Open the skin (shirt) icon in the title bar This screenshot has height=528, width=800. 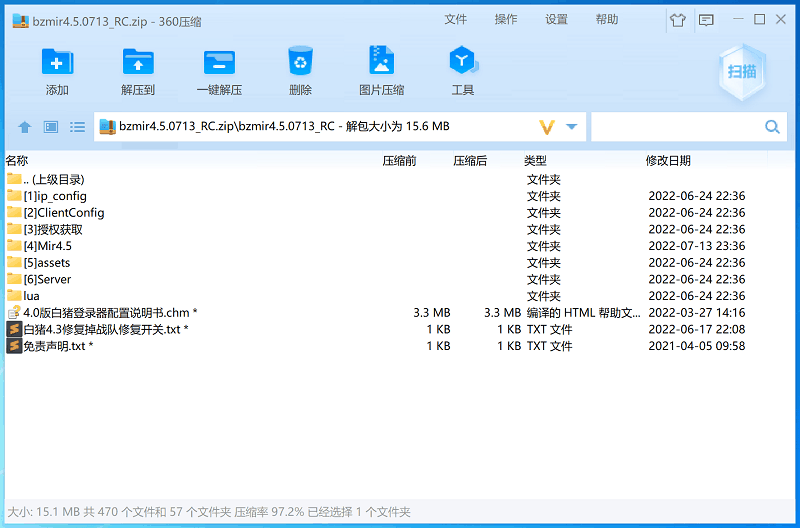point(678,20)
